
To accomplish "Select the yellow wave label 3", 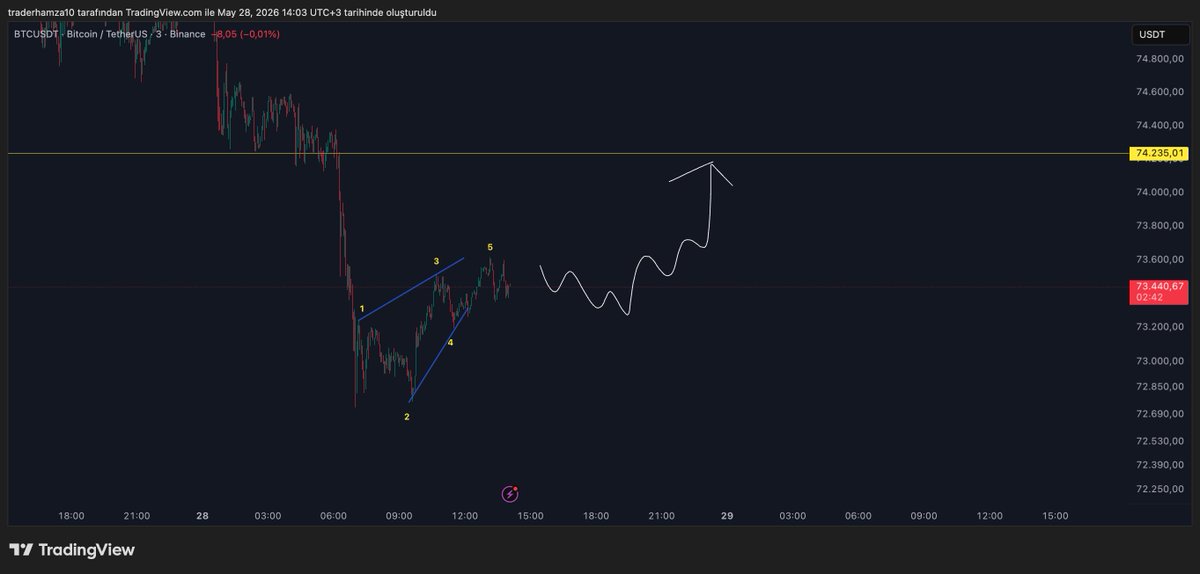I will click(x=436, y=261).
